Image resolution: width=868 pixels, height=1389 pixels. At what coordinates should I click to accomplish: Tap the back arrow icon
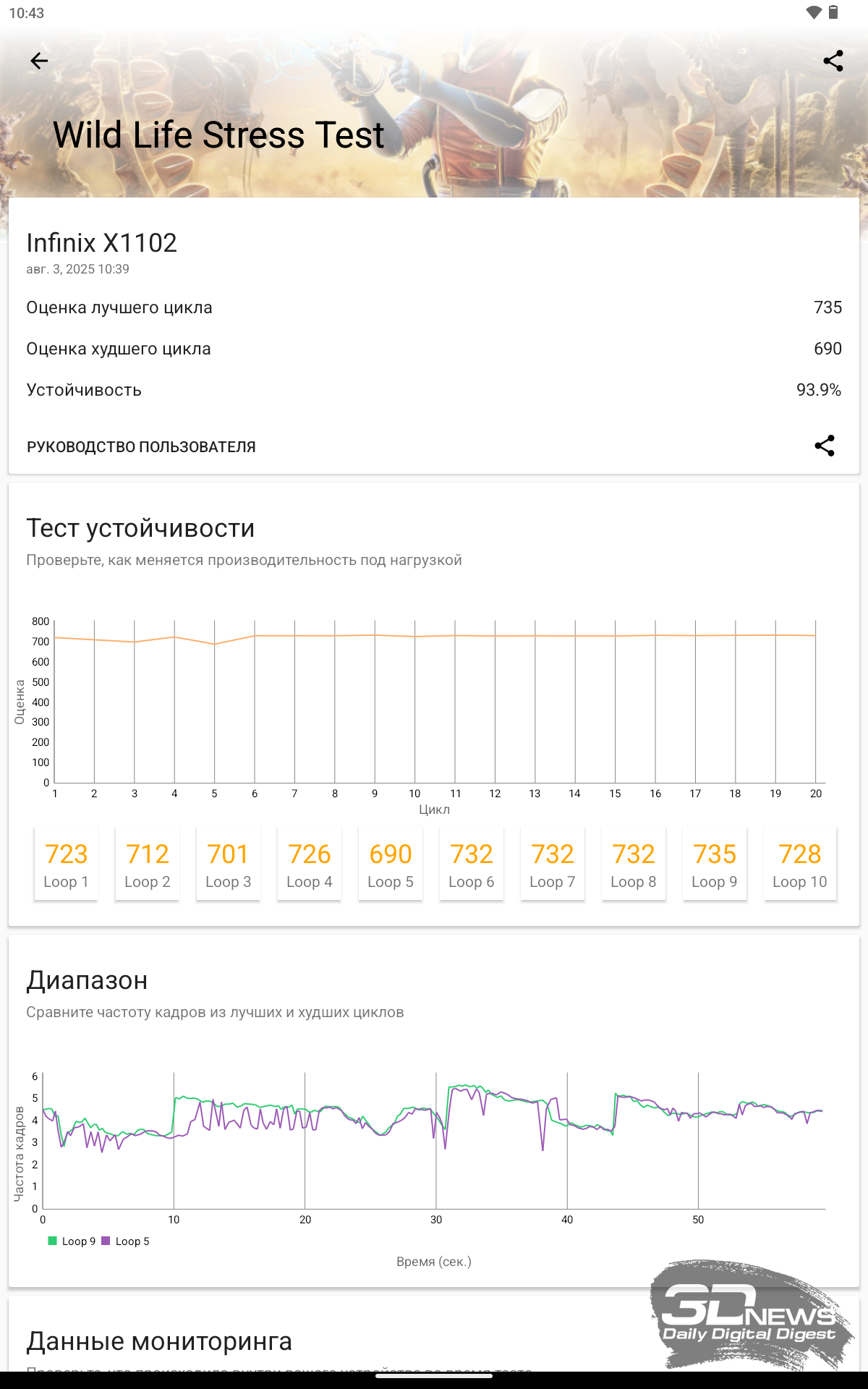(39, 61)
